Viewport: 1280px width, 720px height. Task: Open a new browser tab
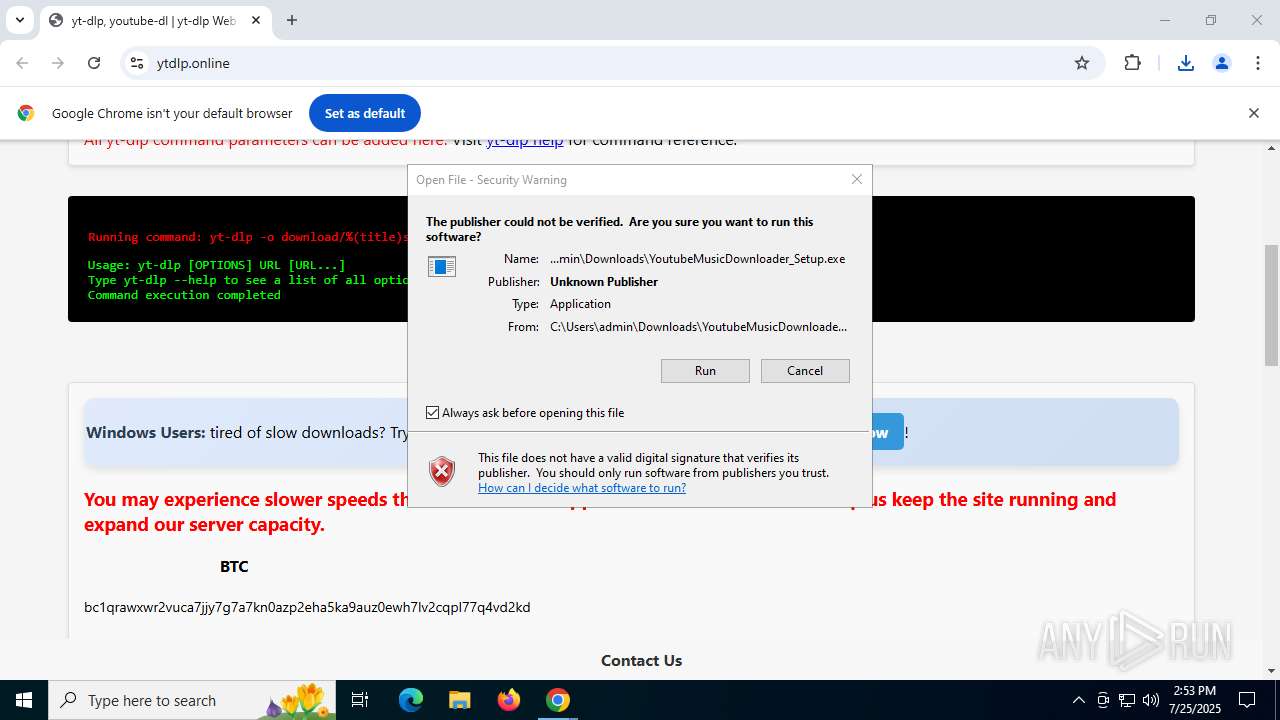pyautogui.click(x=292, y=20)
